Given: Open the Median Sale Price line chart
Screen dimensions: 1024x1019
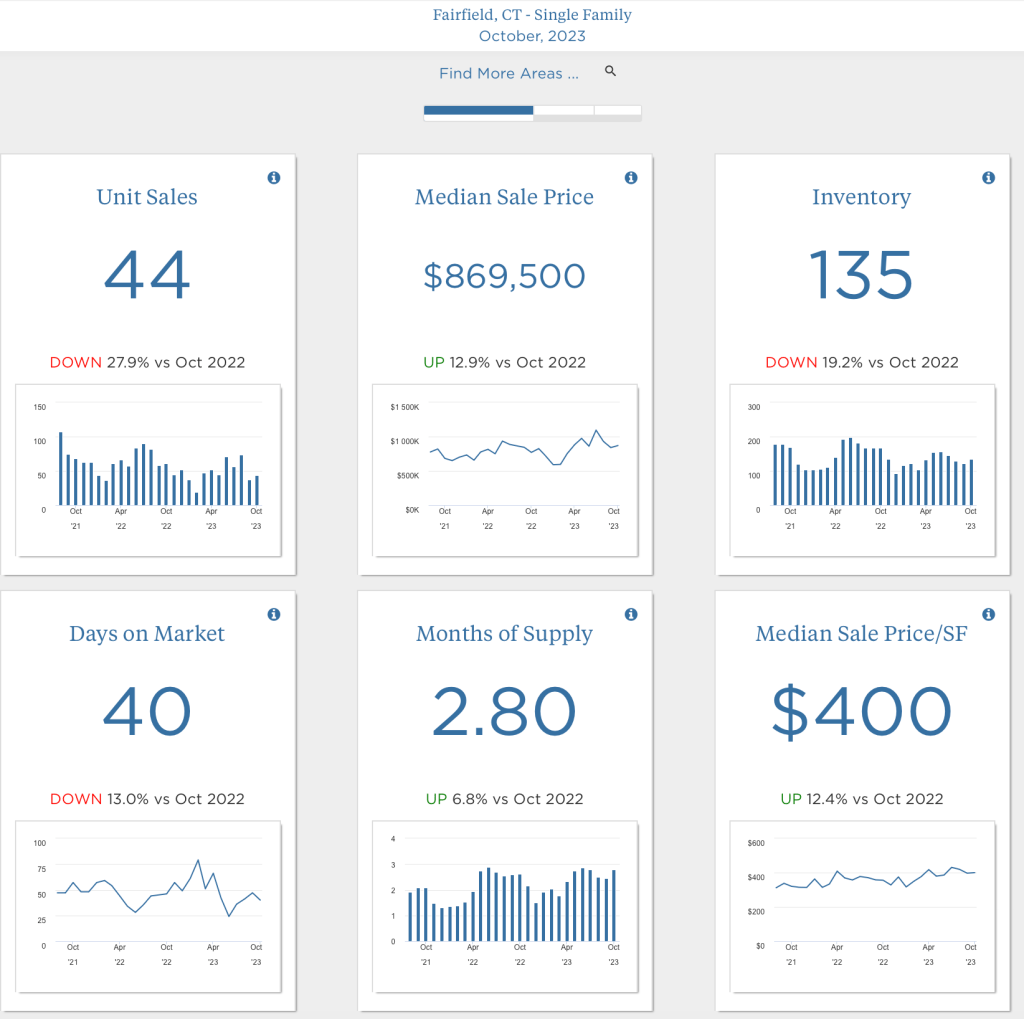Looking at the screenshot, I should tap(505, 469).
